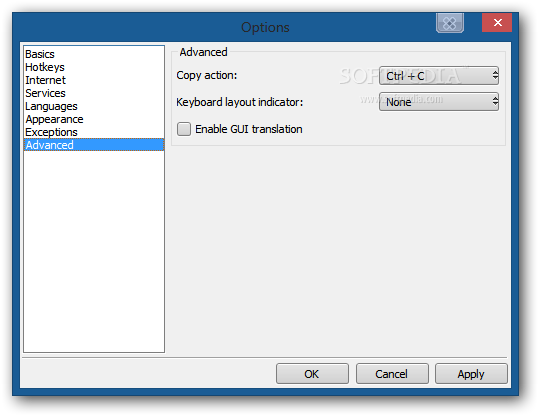Click the Cancel button
Image resolution: width=539 pixels, height=416 pixels.
coord(392,374)
